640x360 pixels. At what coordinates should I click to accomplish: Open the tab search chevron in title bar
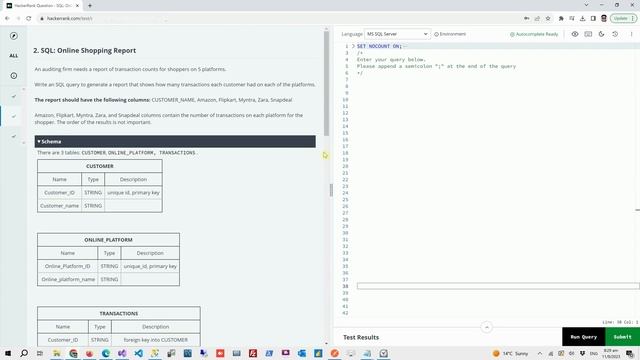point(587,5)
